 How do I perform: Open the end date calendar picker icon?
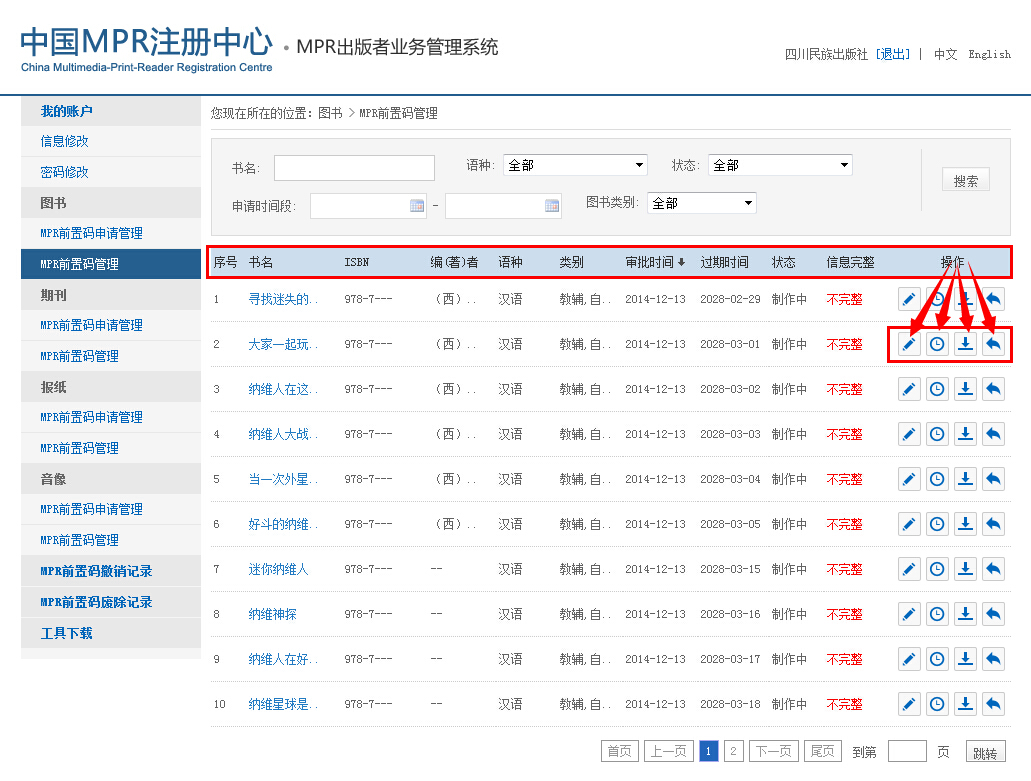552,206
